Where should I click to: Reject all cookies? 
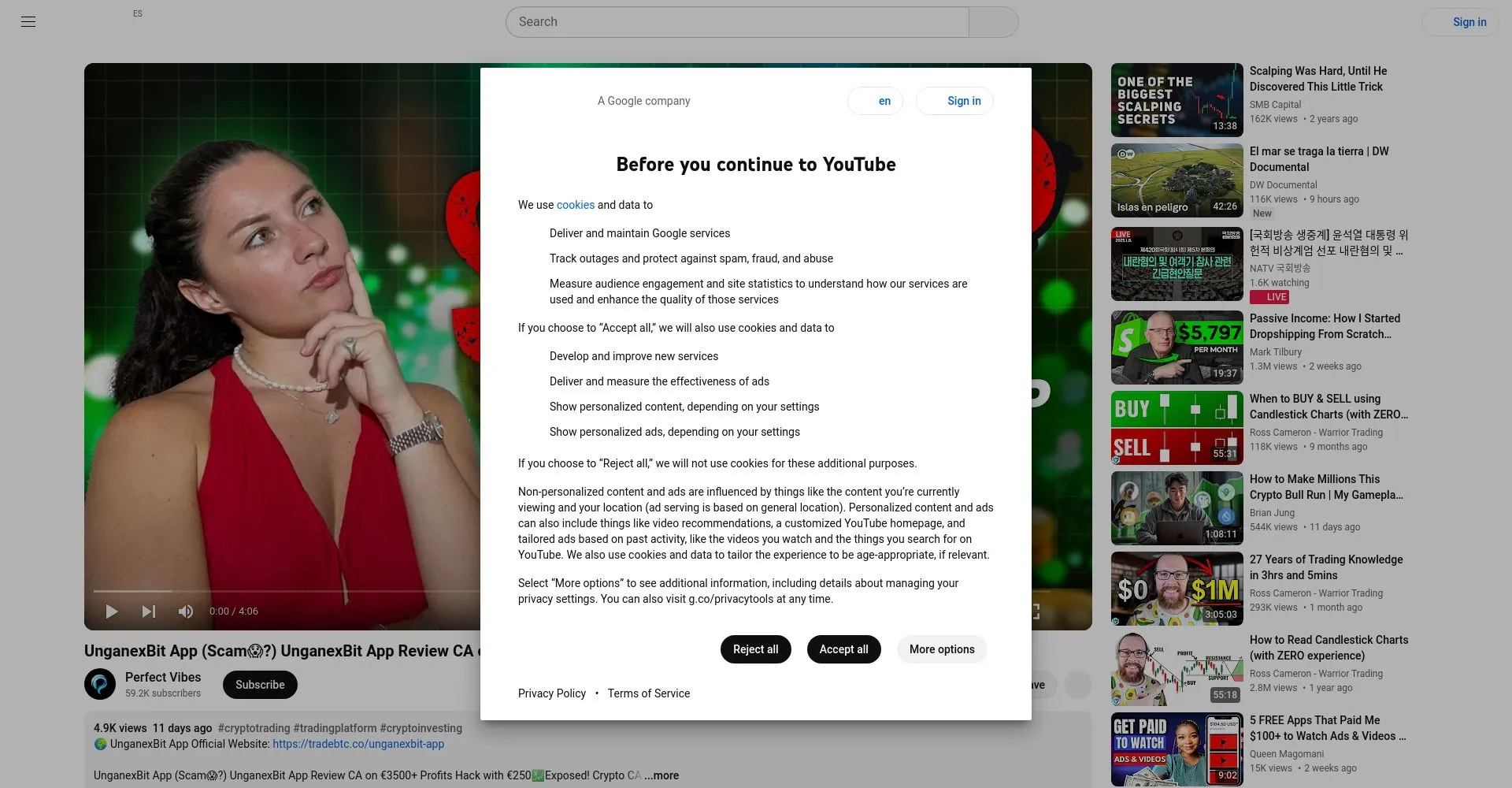pos(756,649)
